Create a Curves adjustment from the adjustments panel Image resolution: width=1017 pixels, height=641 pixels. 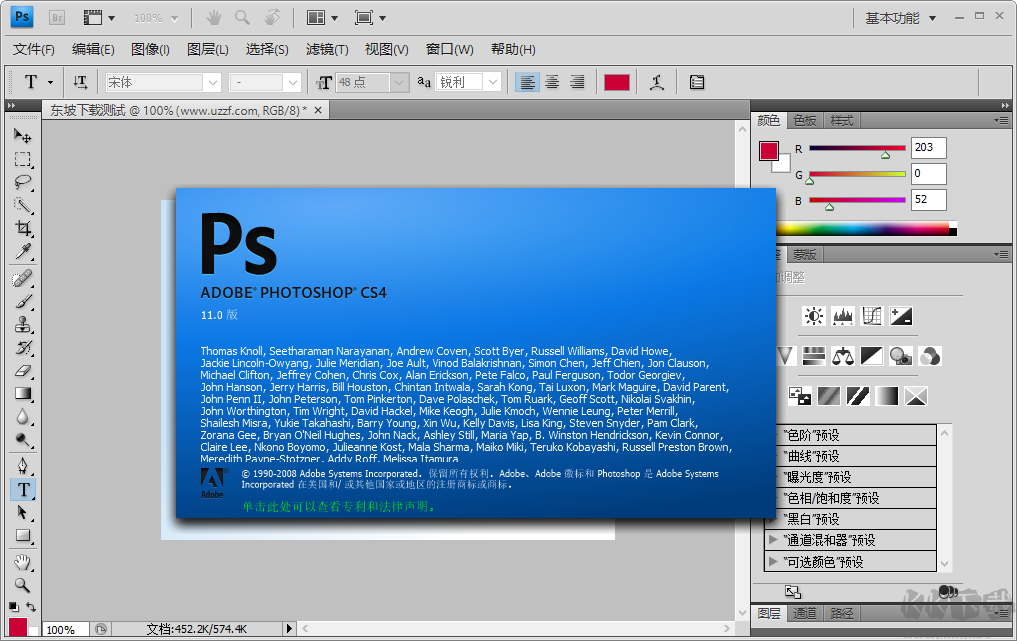[x=871, y=316]
